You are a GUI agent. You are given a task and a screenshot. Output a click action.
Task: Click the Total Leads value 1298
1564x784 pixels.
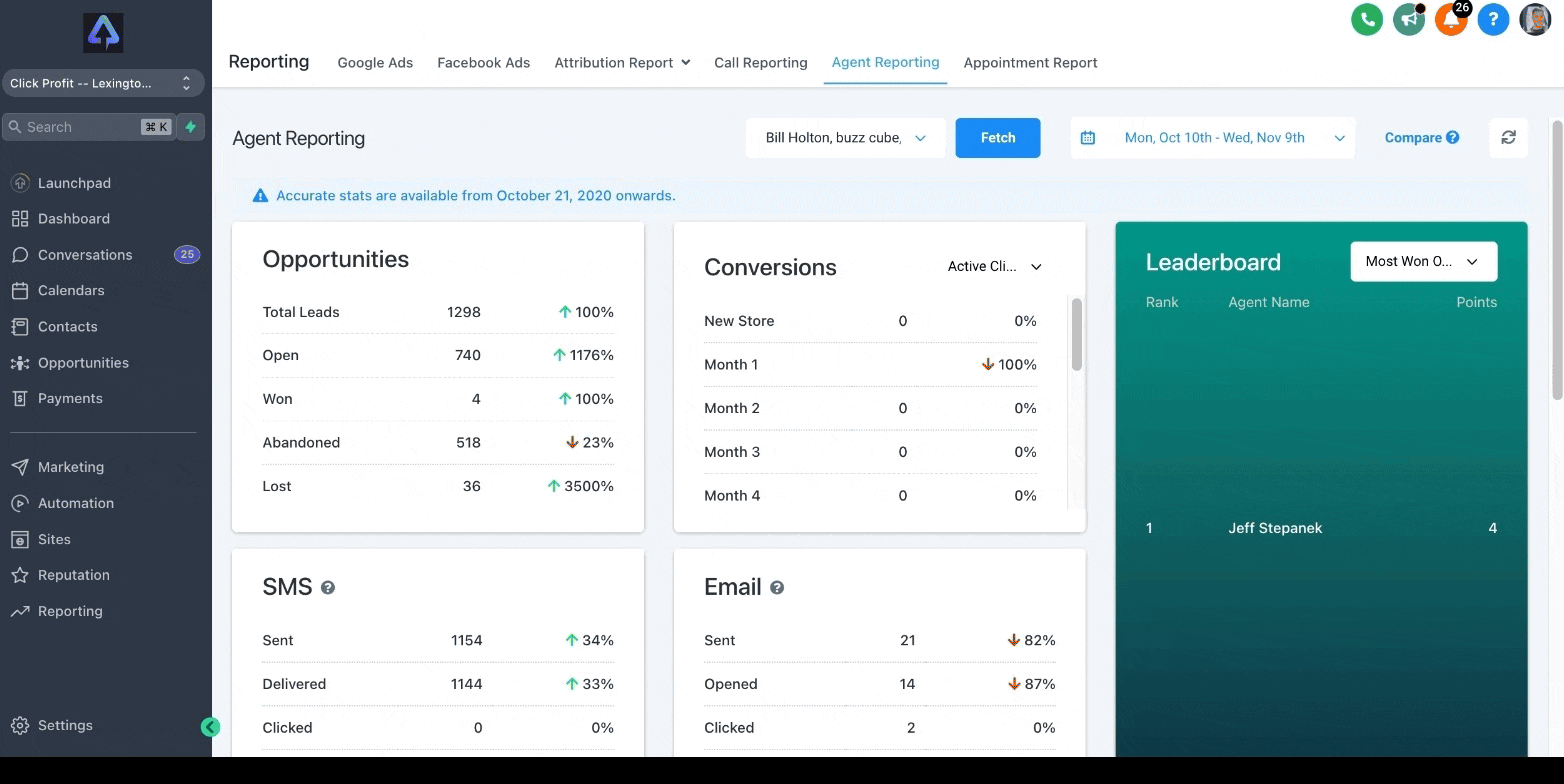tap(464, 312)
